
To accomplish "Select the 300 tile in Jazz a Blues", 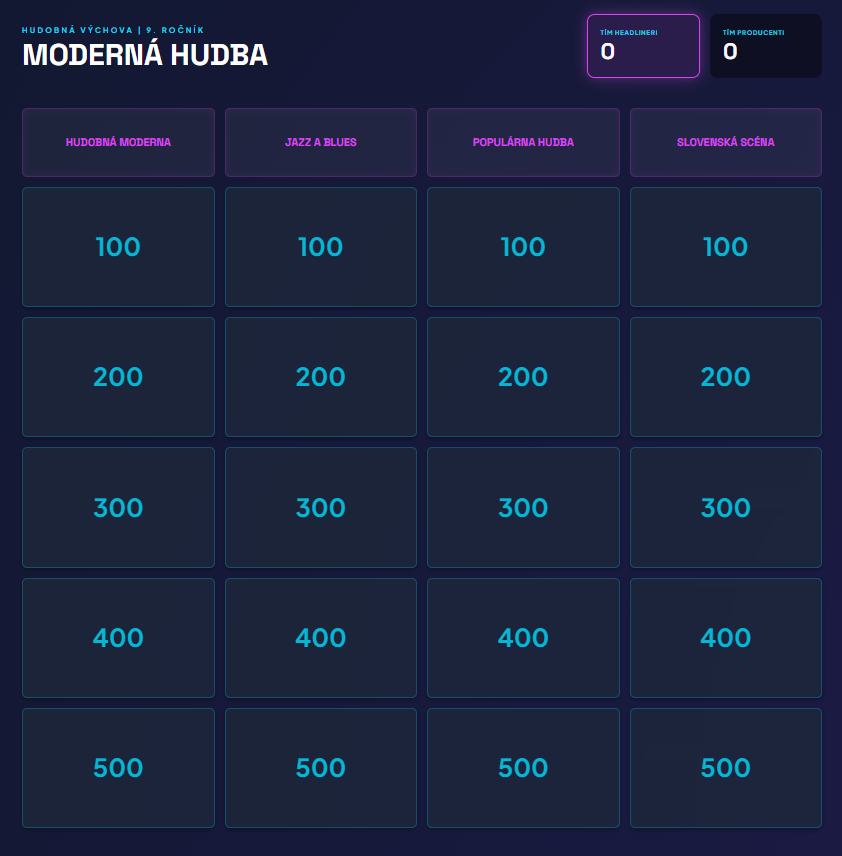I will [x=321, y=507].
